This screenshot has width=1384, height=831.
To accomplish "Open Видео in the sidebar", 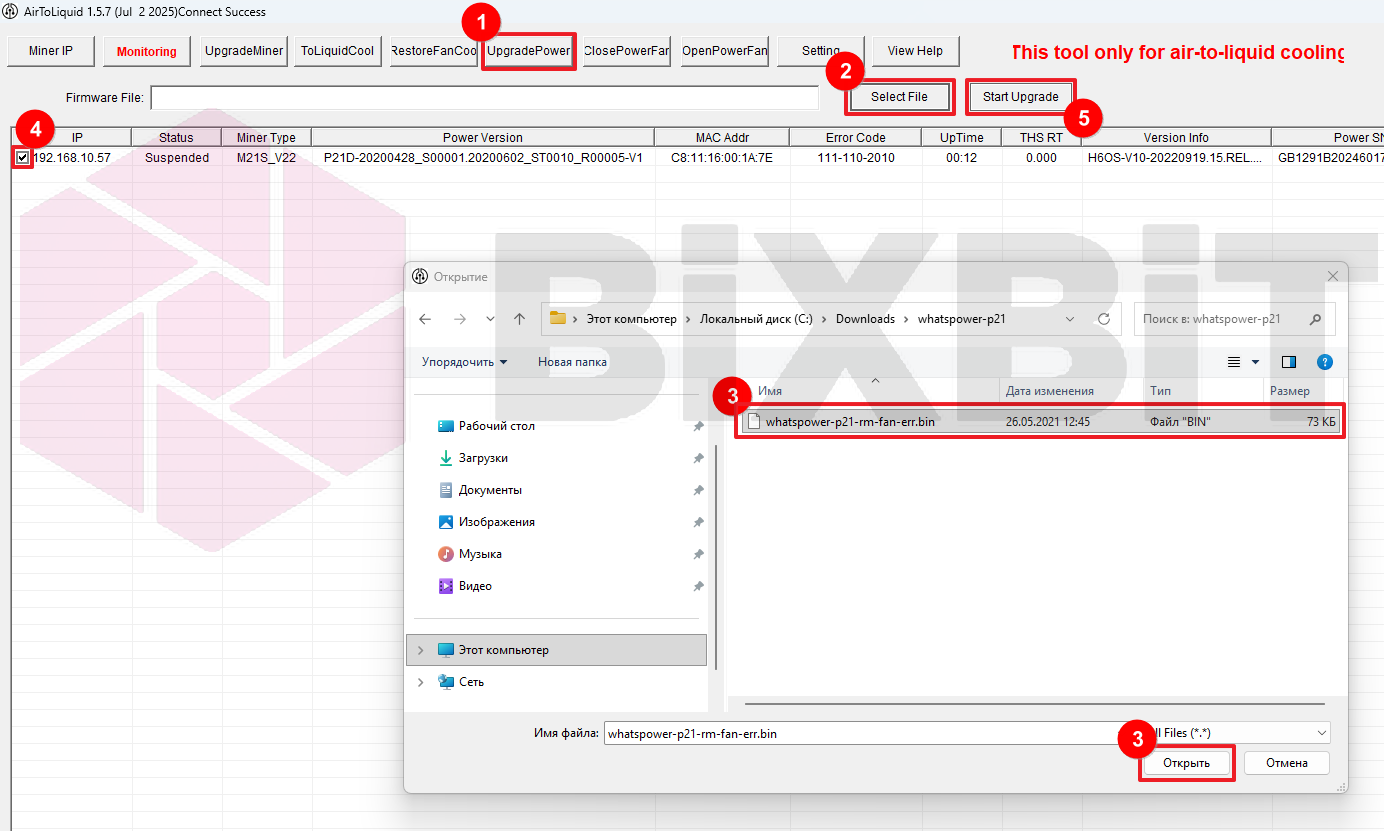I will click(466, 586).
